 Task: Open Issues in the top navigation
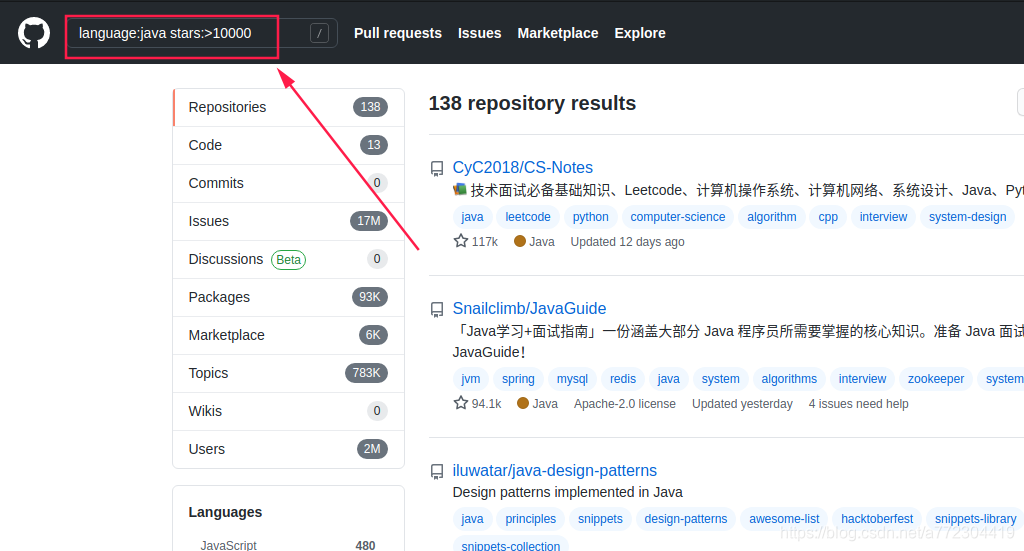[x=479, y=33]
